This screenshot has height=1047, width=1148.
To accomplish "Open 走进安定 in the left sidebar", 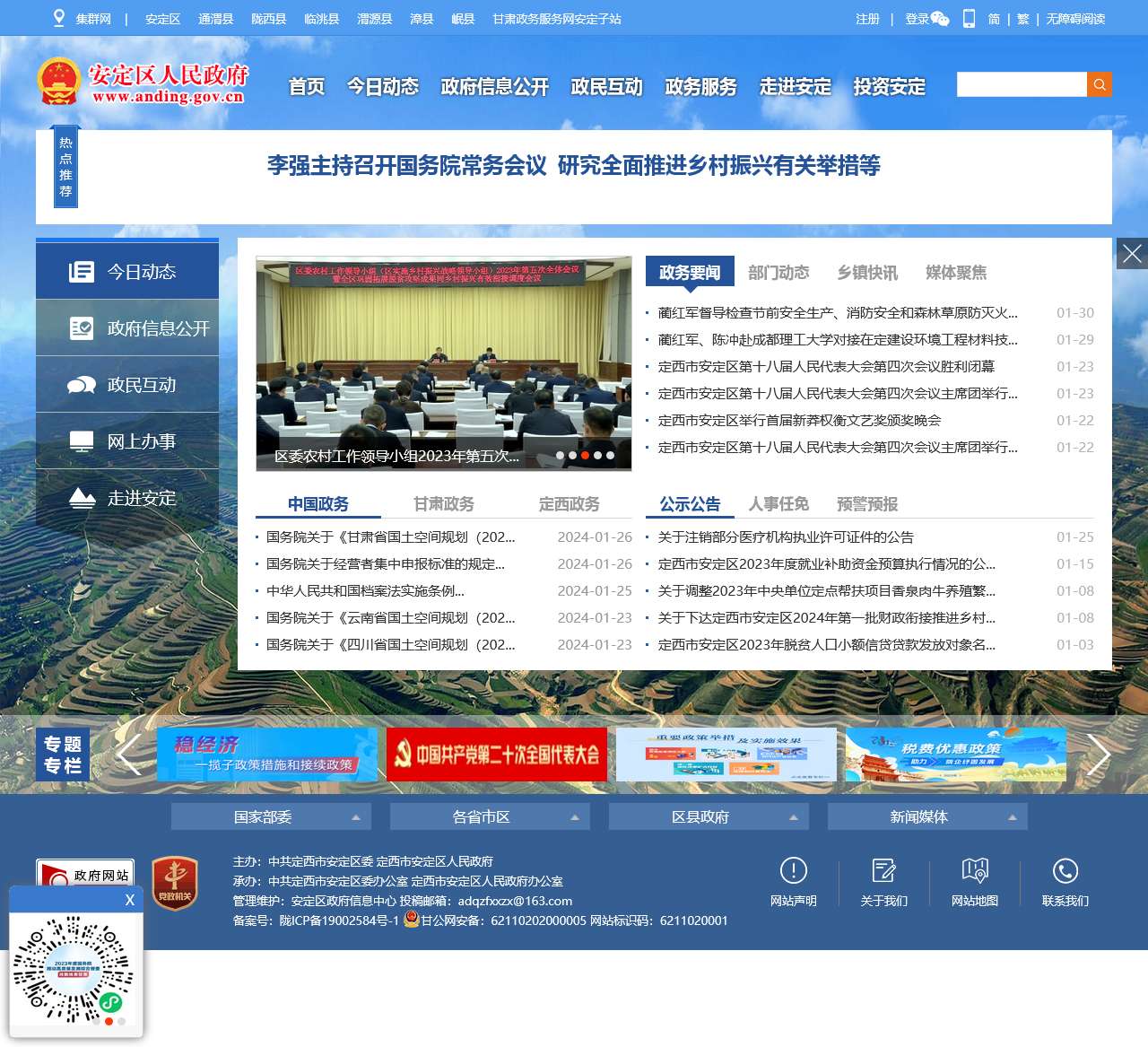I will (127, 498).
